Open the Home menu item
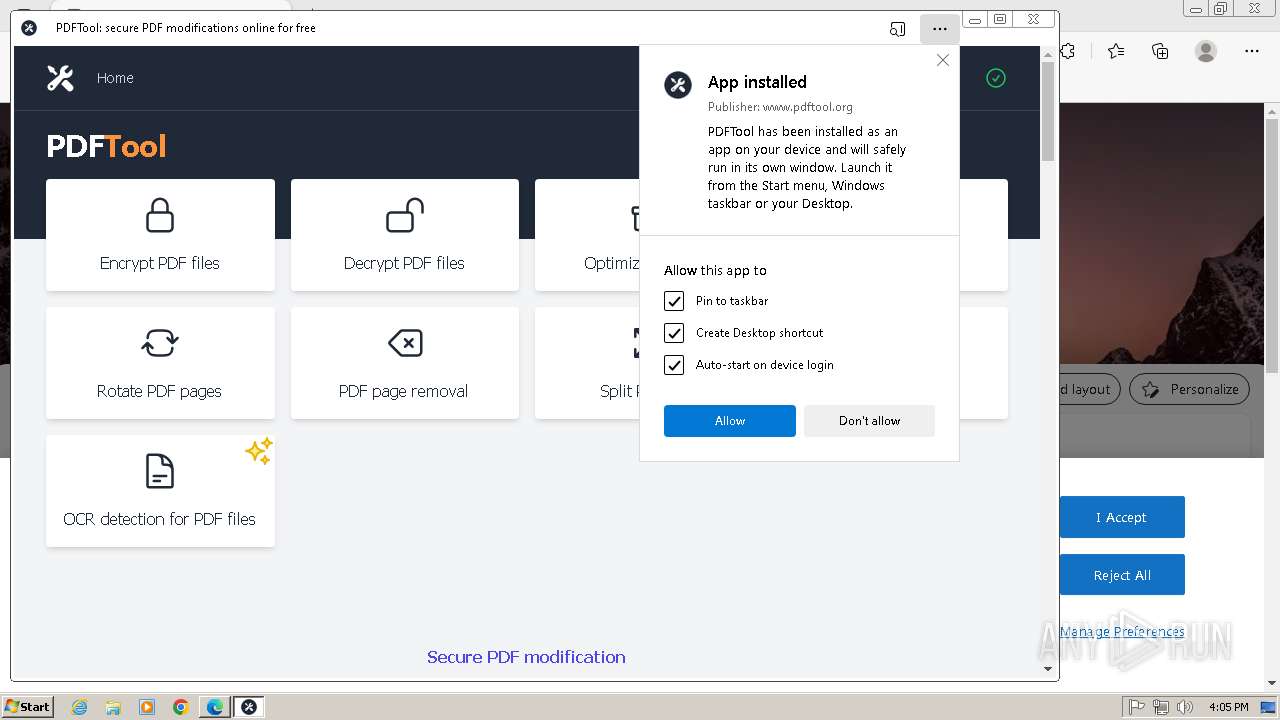Image resolution: width=1280 pixels, height=720 pixels. pos(115,78)
